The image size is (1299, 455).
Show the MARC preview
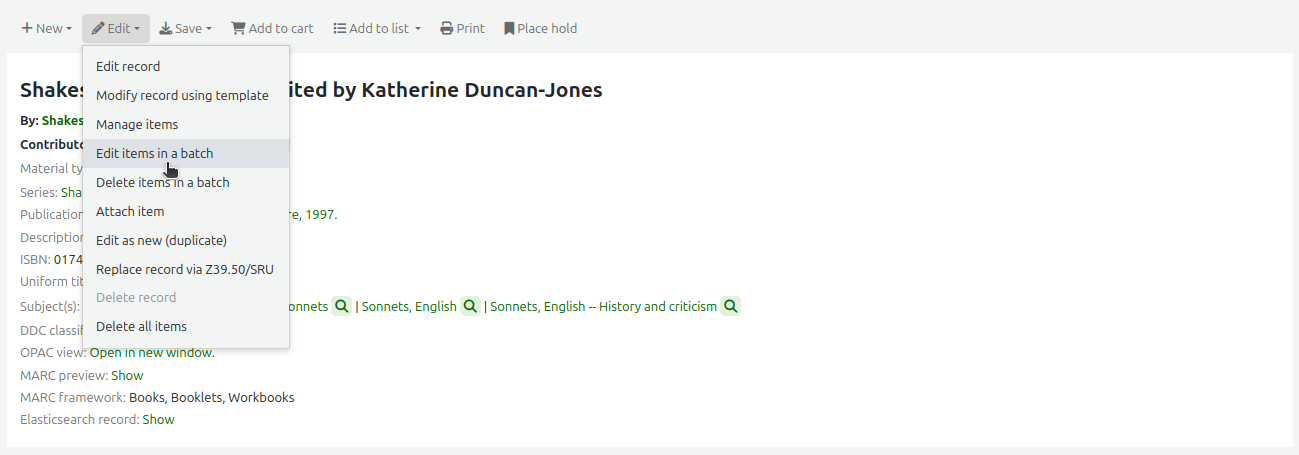coord(127,376)
